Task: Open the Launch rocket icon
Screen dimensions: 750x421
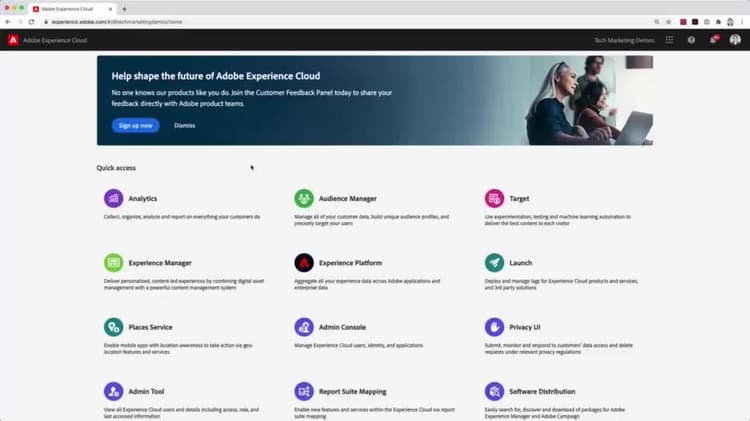Action: pyautogui.click(x=494, y=263)
